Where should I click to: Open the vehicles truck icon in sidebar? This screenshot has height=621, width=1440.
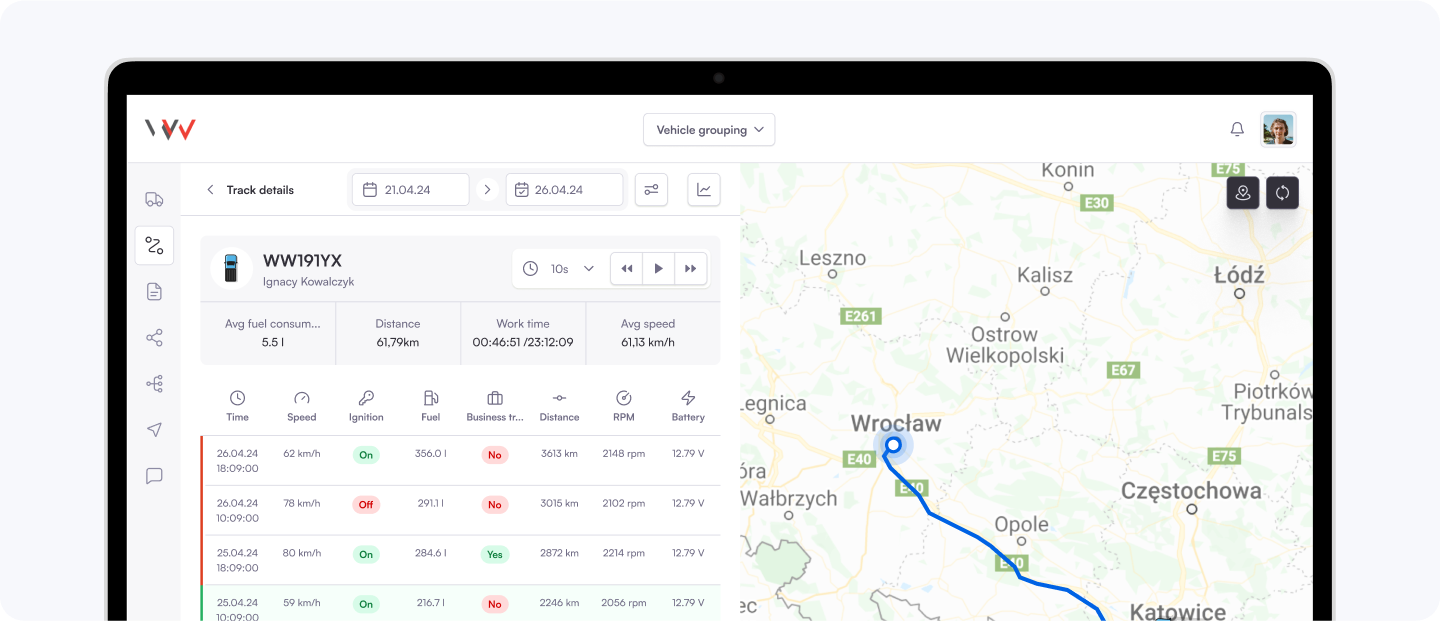(x=154, y=199)
